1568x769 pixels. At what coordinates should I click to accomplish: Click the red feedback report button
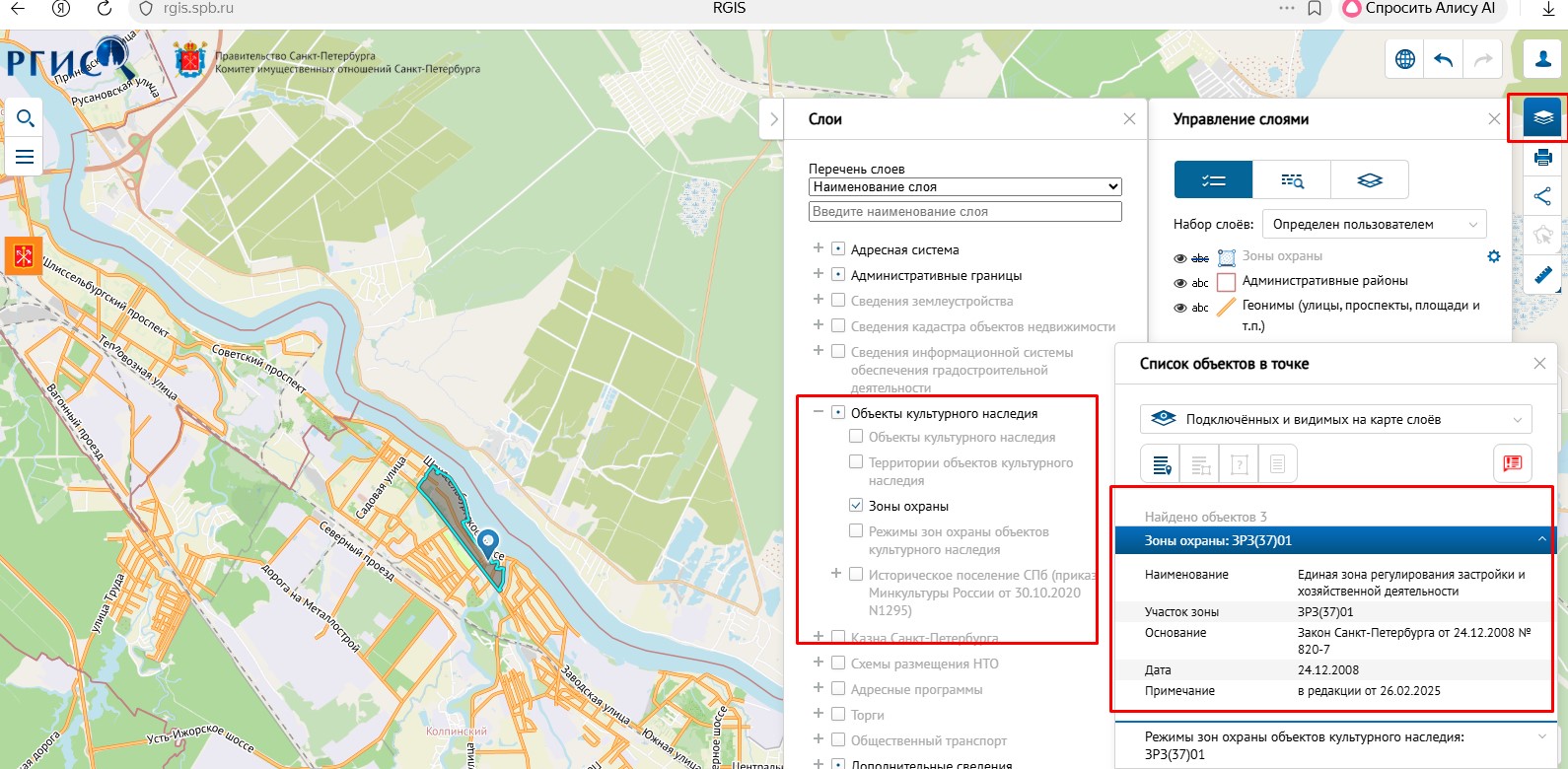[x=1512, y=463]
